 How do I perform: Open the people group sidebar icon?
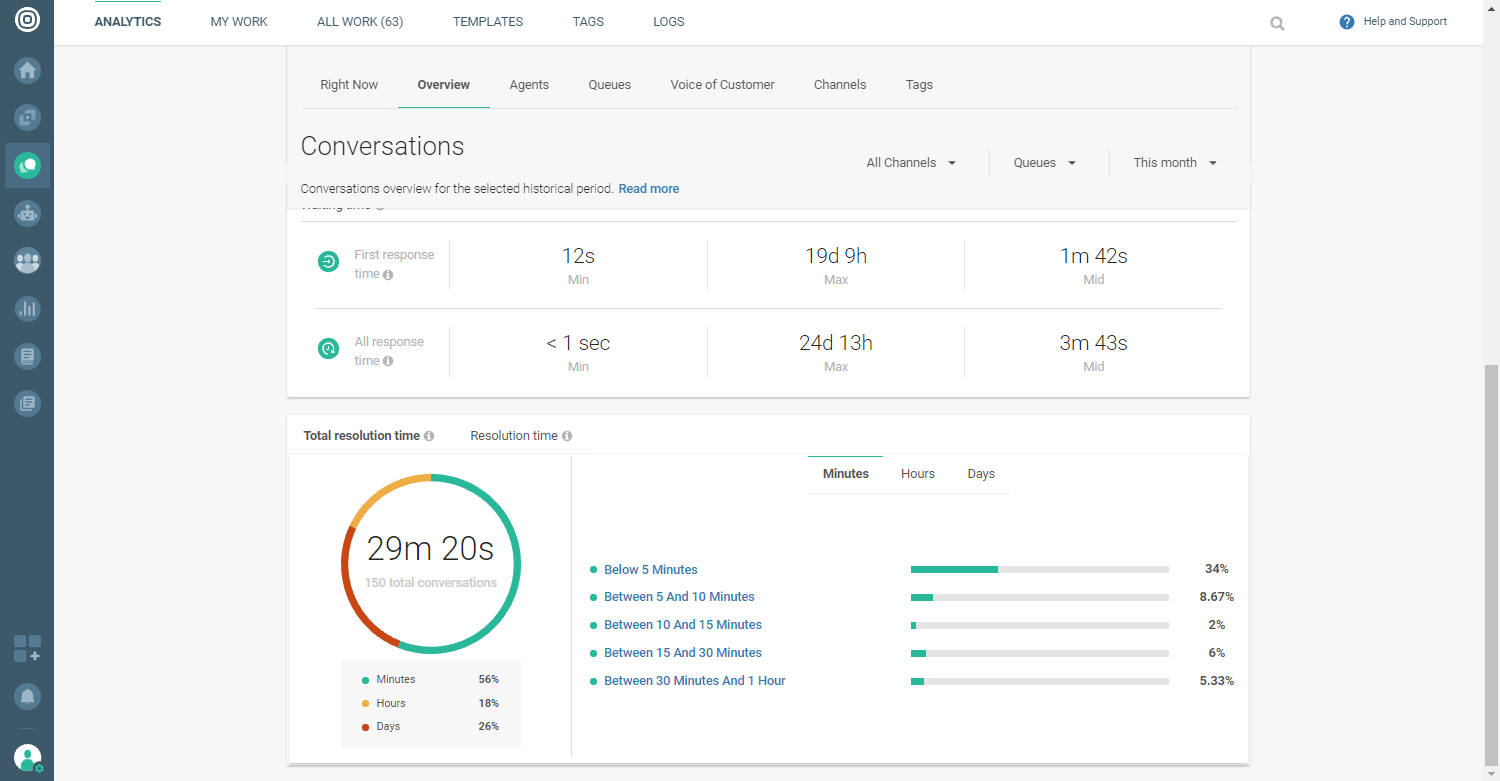tap(27, 261)
